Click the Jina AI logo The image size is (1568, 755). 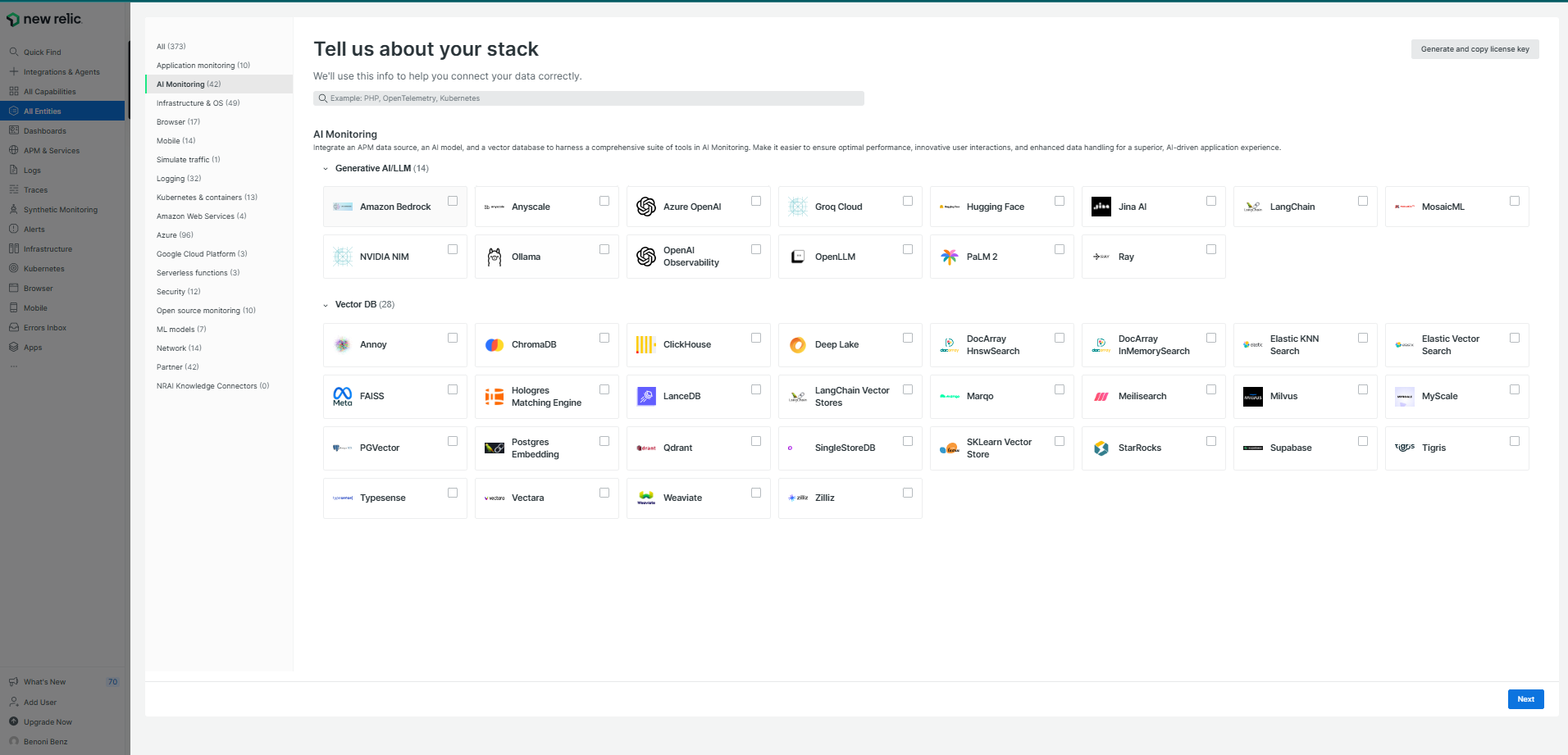1101,207
